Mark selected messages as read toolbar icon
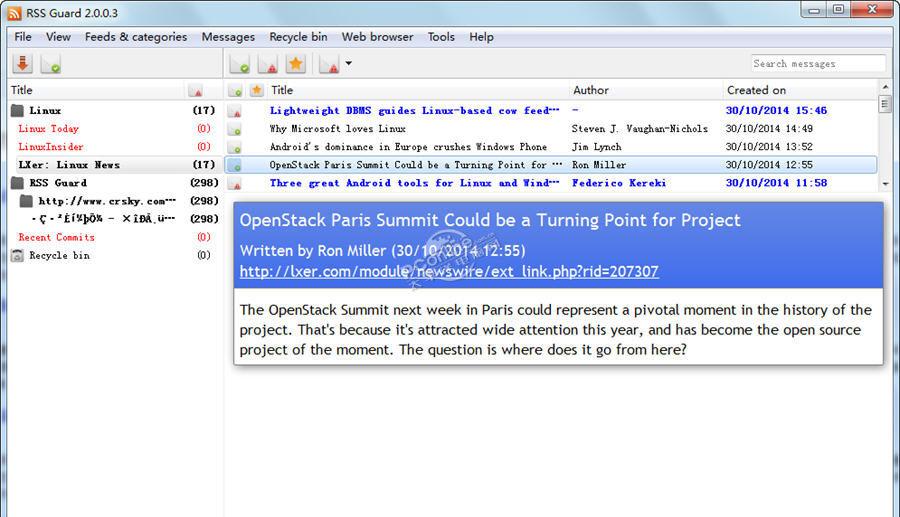Viewport: 900px width, 517px height. 239,64
